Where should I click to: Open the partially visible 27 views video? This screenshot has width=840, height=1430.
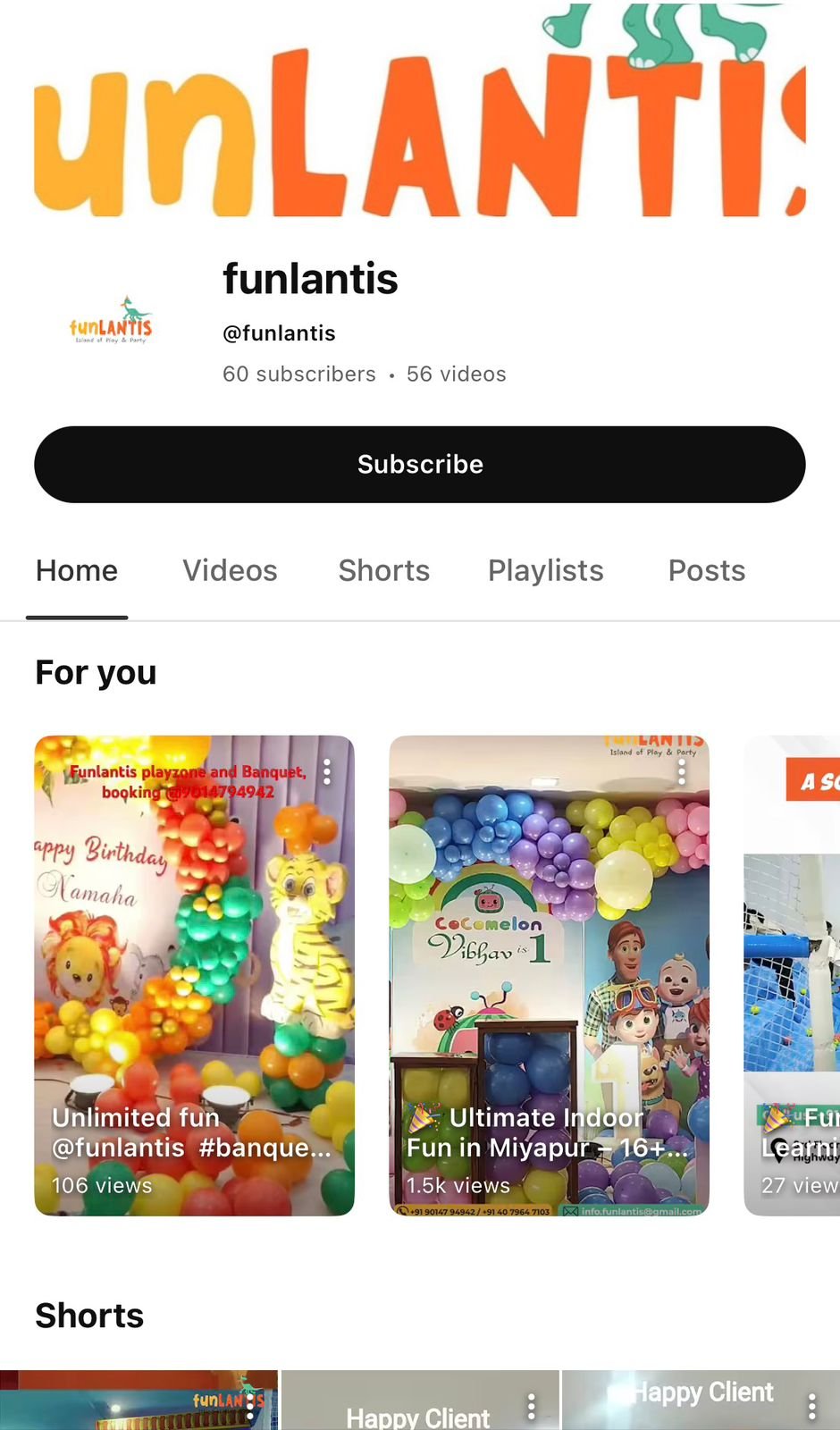tap(792, 975)
